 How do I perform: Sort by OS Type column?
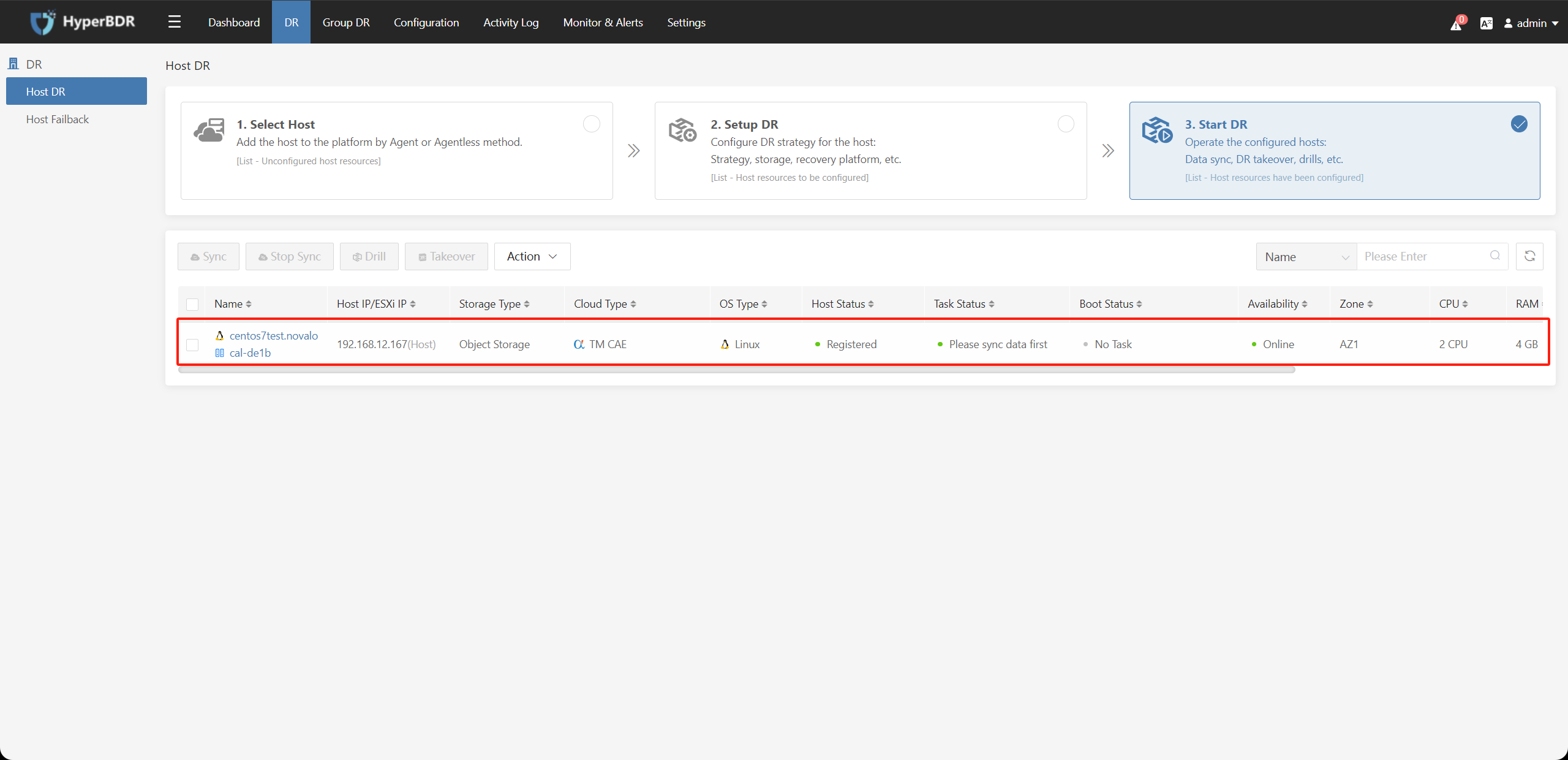[x=764, y=304]
